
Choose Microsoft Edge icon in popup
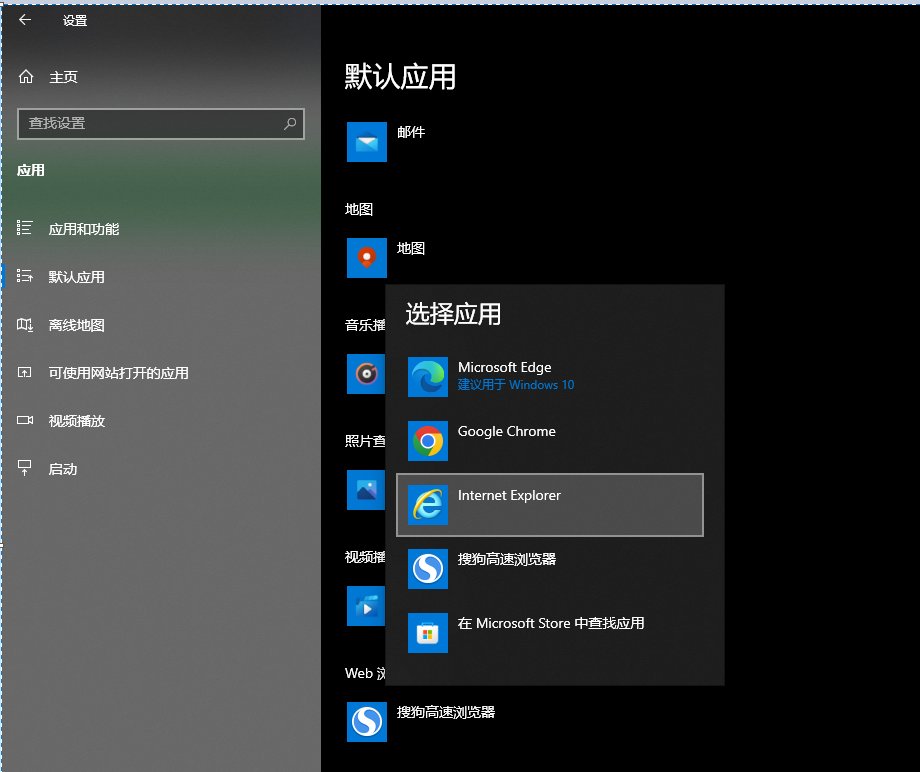(428, 377)
